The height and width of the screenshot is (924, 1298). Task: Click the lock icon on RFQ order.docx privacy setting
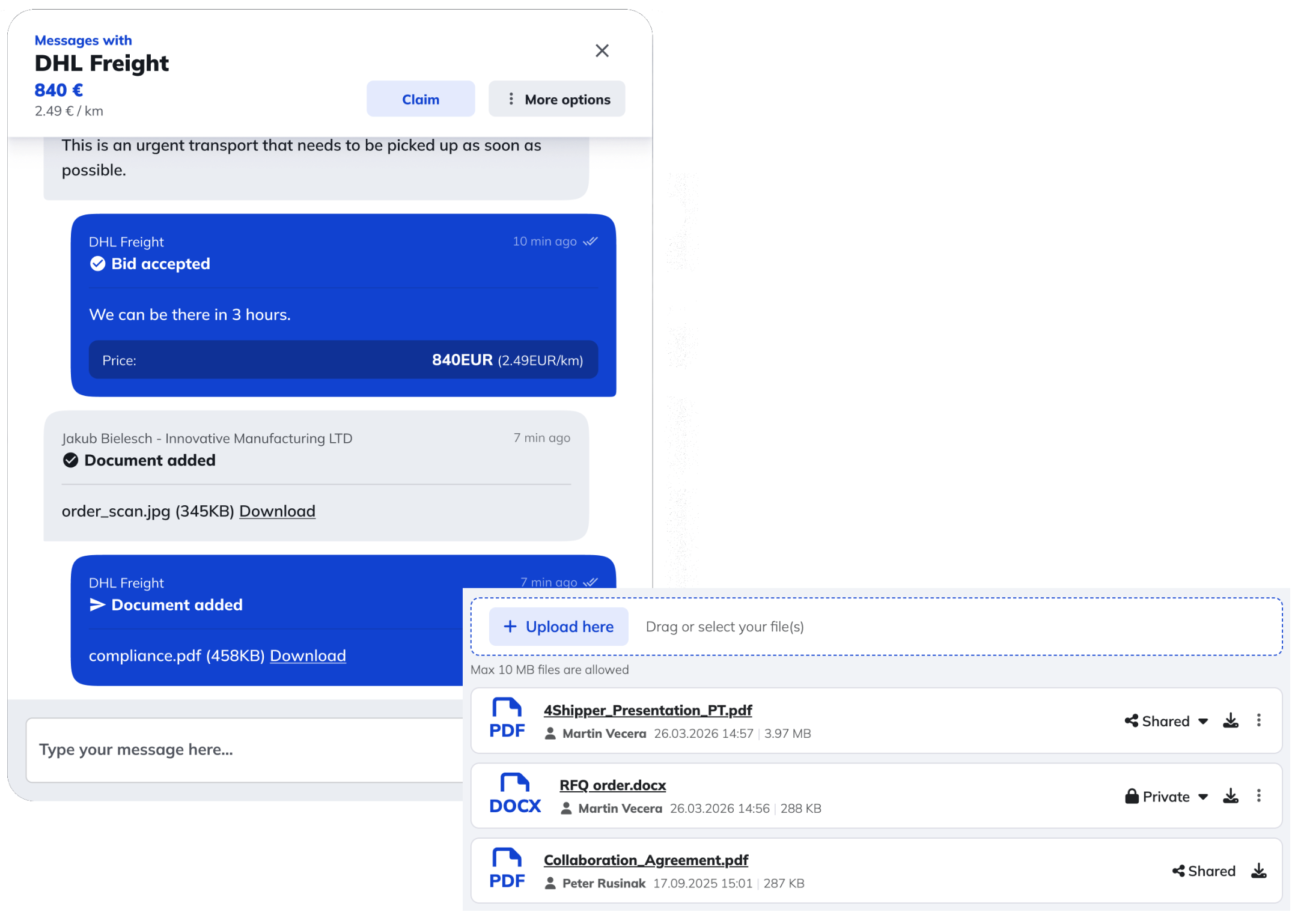(1133, 795)
